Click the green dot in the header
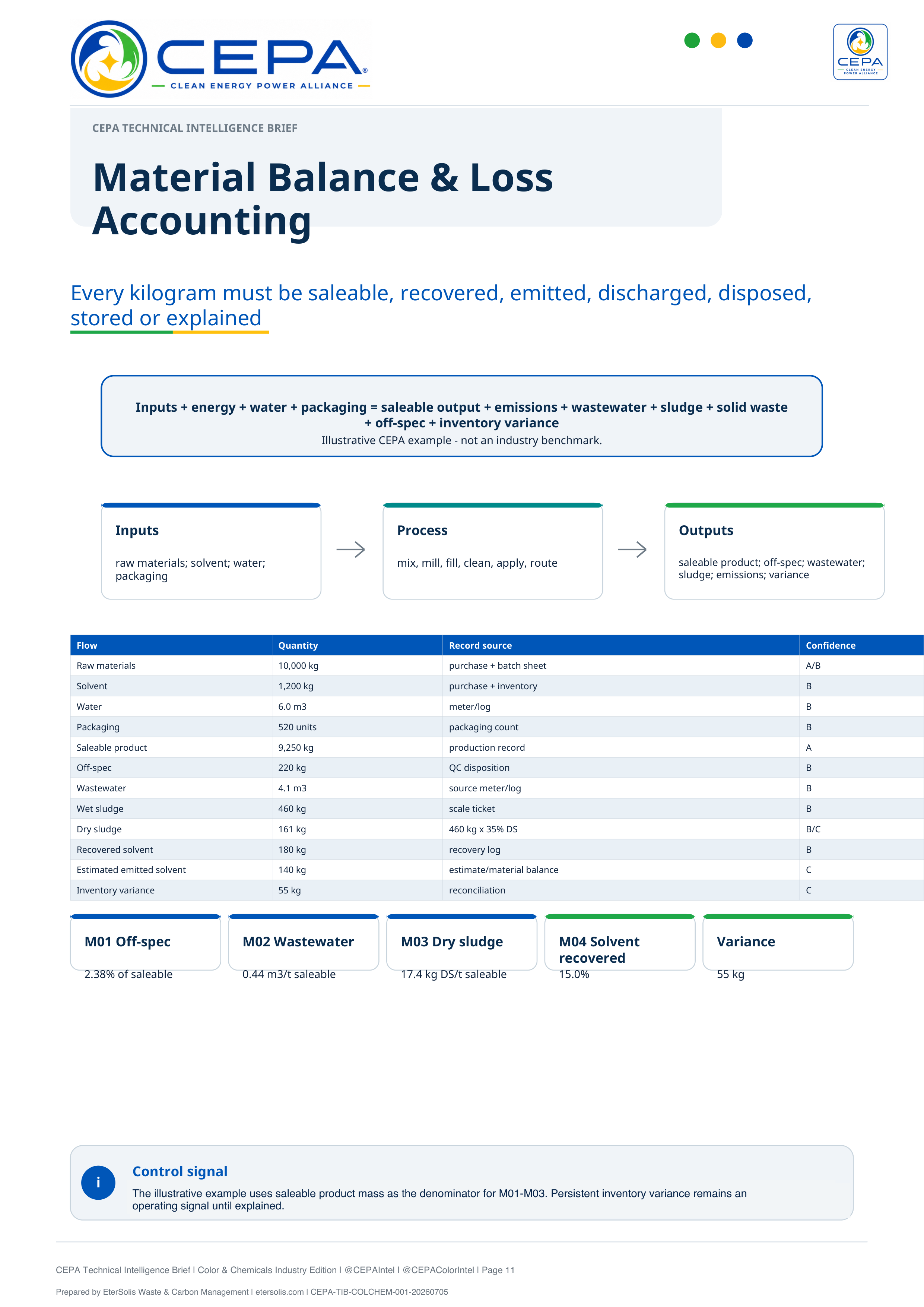Screen dimensions: 924x1307 (x=692, y=40)
